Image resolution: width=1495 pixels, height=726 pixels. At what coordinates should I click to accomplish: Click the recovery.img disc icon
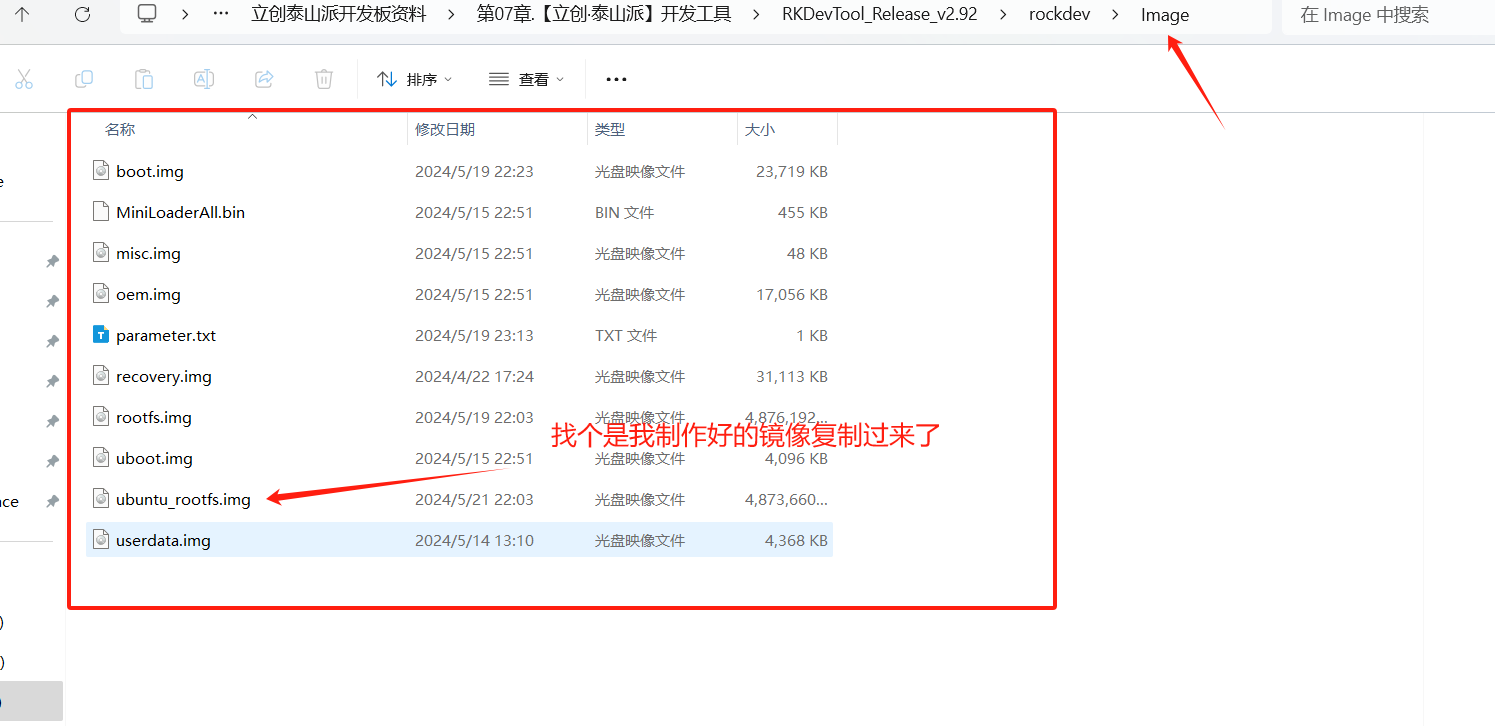pos(100,376)
